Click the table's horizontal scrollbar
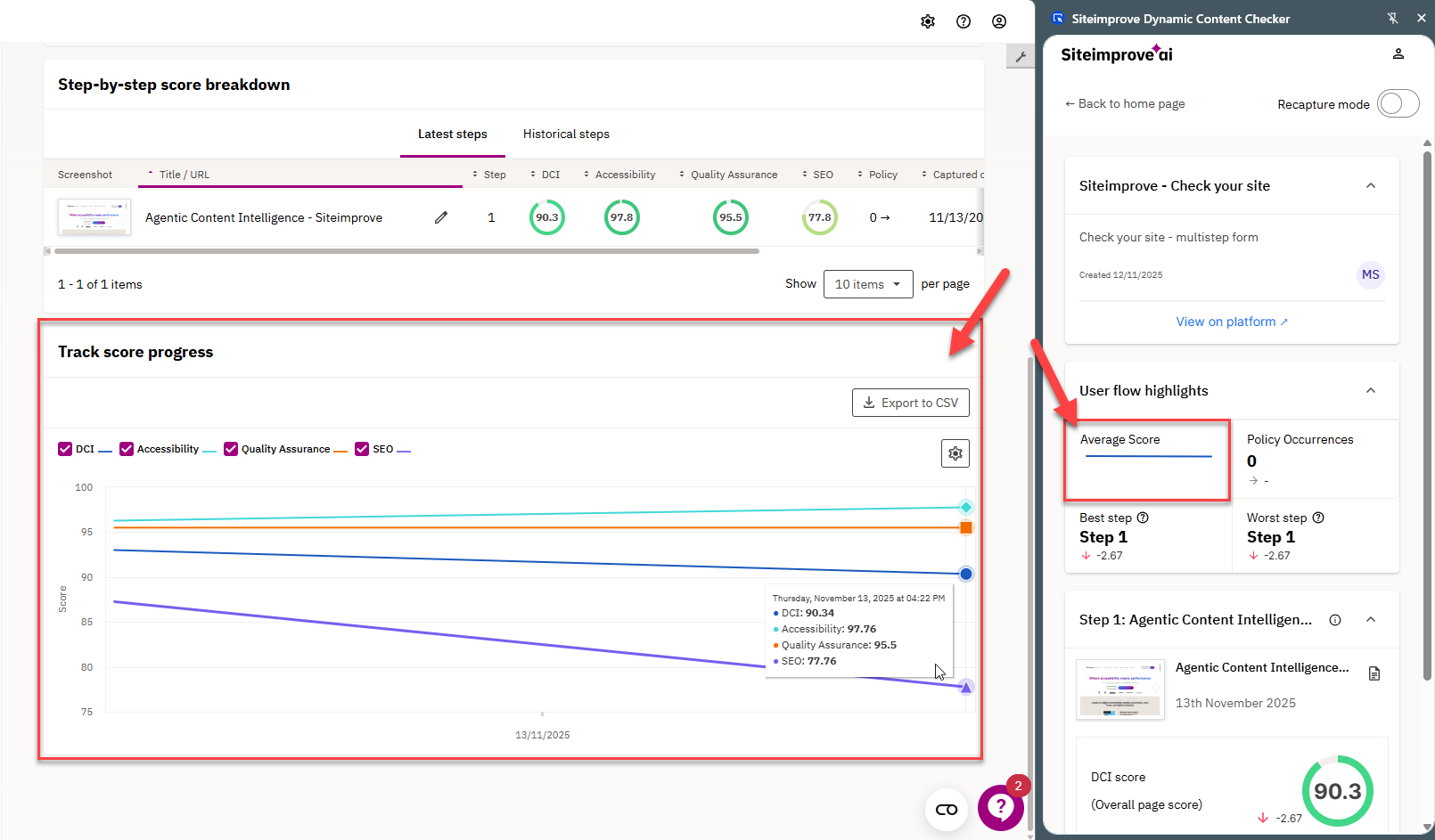Image resolution: width=1435 pixels, height=840 pixels. pos(406,251)
